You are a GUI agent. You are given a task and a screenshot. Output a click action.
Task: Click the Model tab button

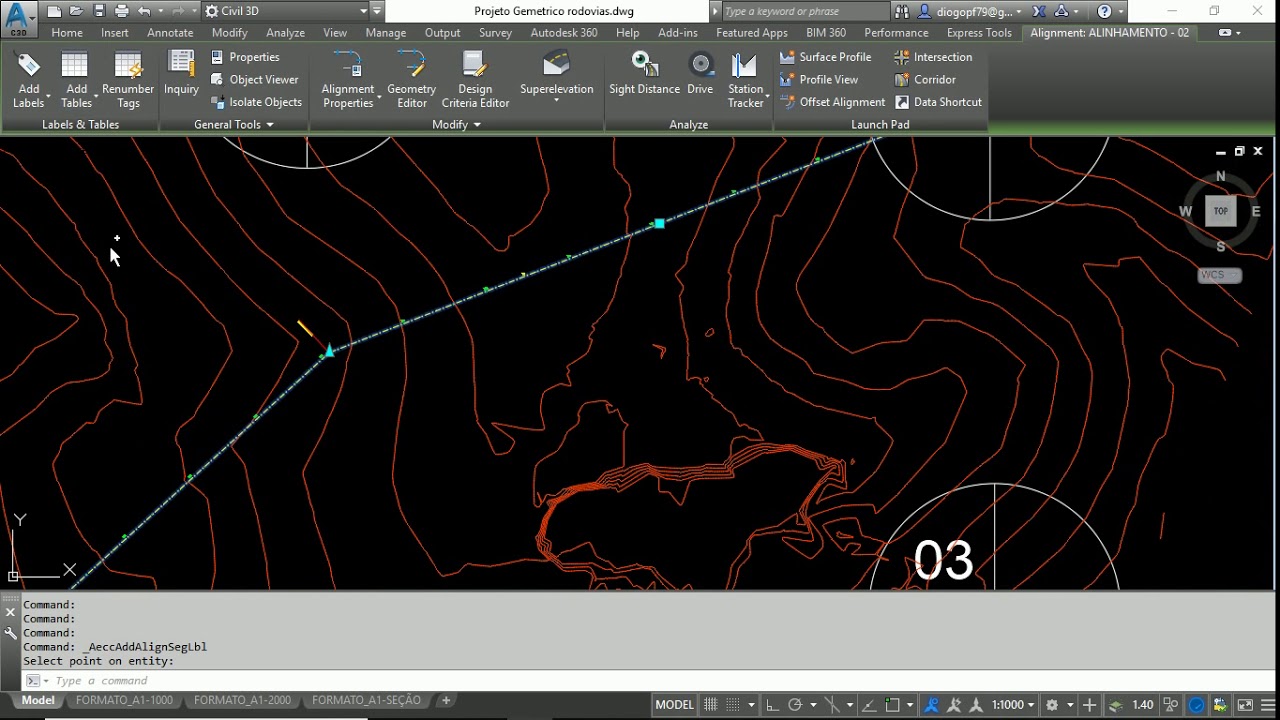(x=38, y=700)
